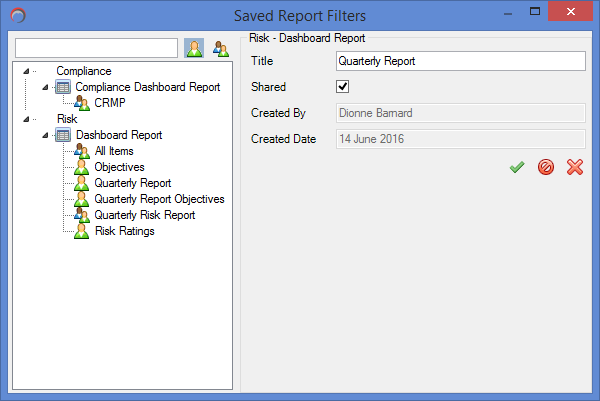The width and height of the screenshot is (600, 401).
Task: Click the Created Date field
Action: click(x=461, y=139)
